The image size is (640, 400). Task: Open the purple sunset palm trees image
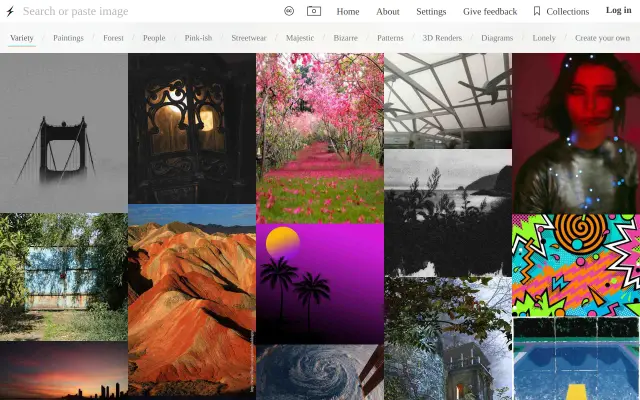click(320, 284)
